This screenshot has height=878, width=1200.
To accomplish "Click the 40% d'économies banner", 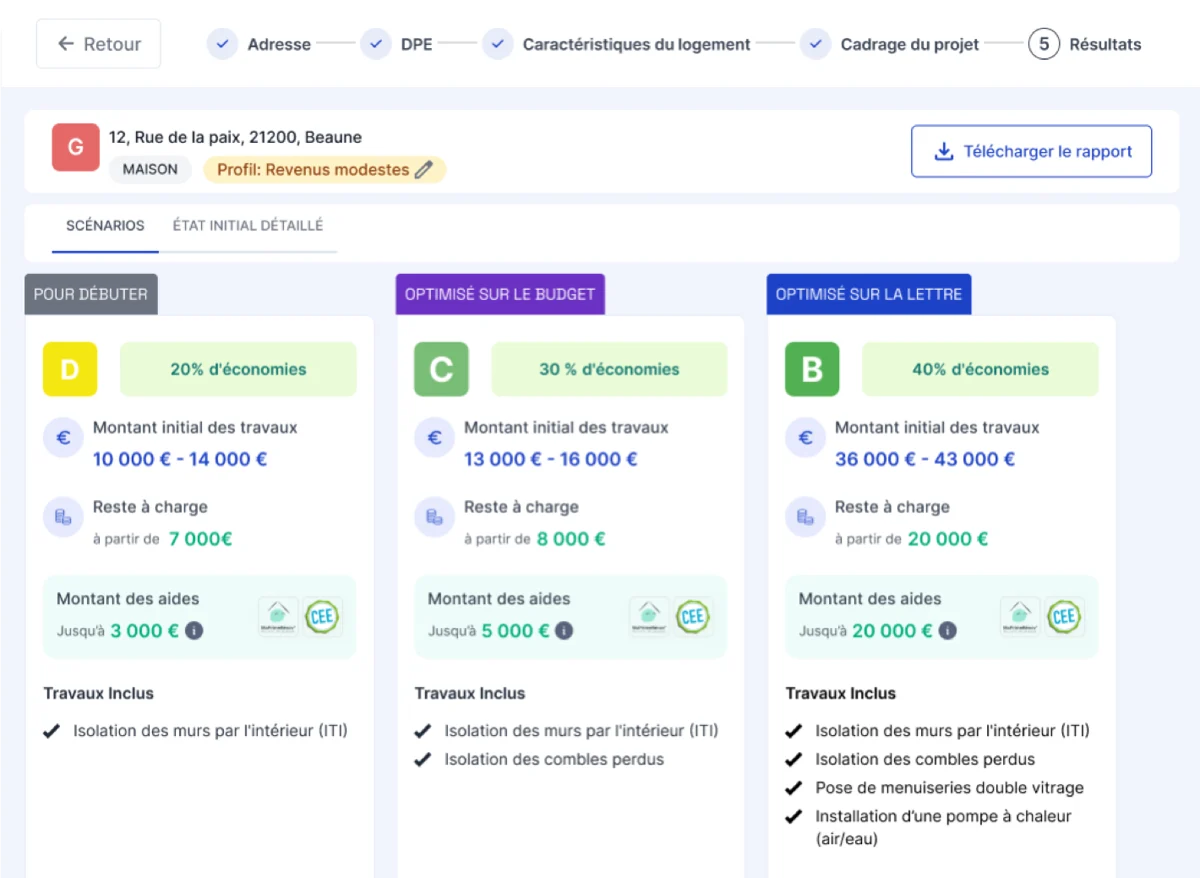I will [980, 369].
